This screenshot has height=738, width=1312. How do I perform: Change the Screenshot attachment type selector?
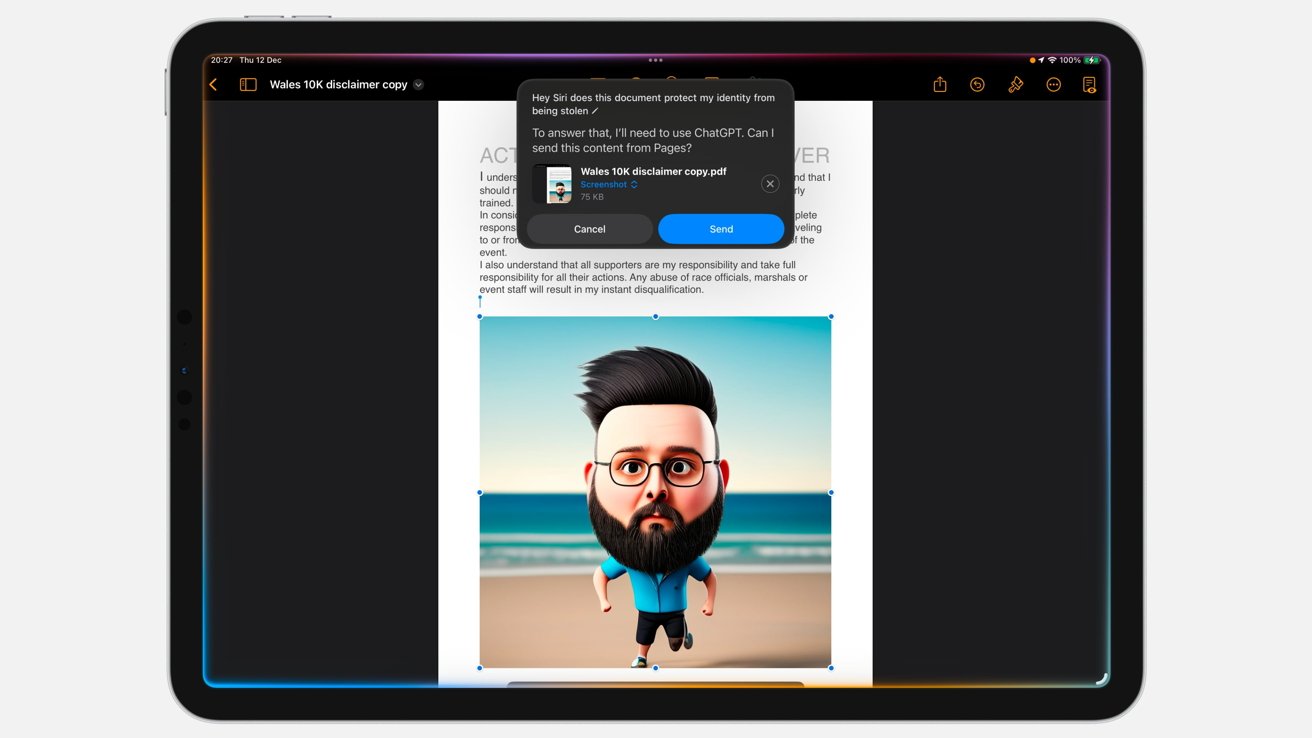[609, 185]
